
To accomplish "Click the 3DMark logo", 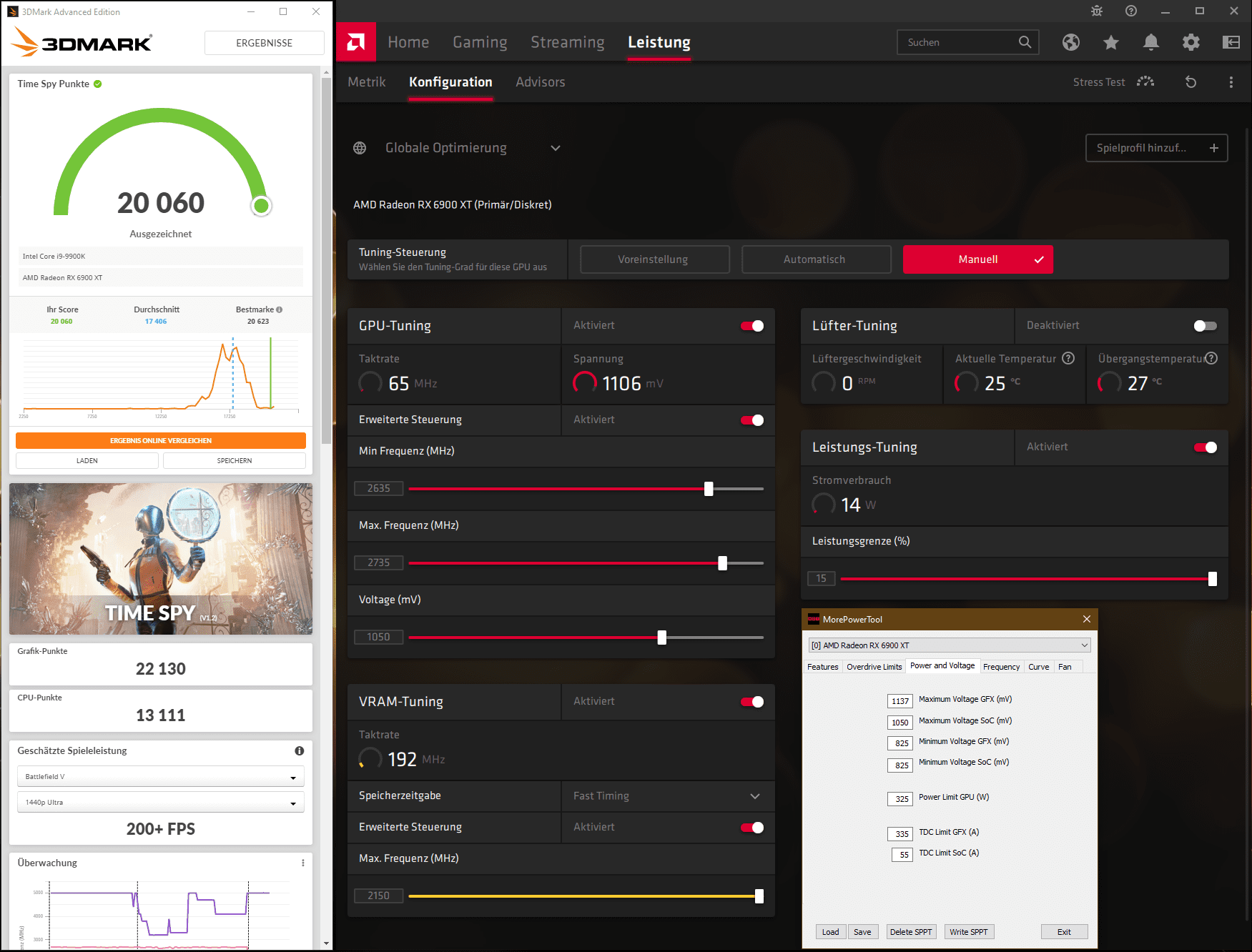I will coord(82,43).
